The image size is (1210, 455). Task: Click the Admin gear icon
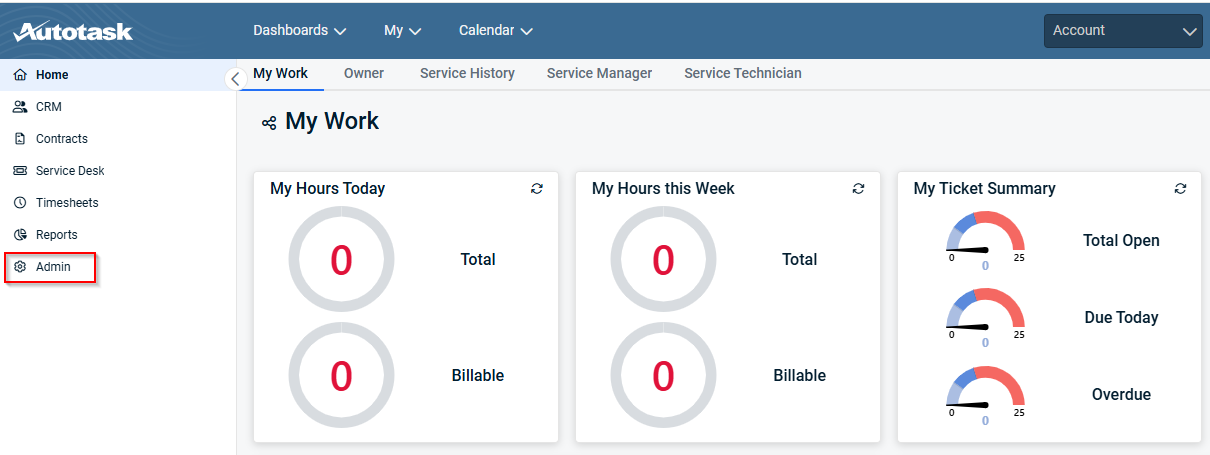point(20,267)
